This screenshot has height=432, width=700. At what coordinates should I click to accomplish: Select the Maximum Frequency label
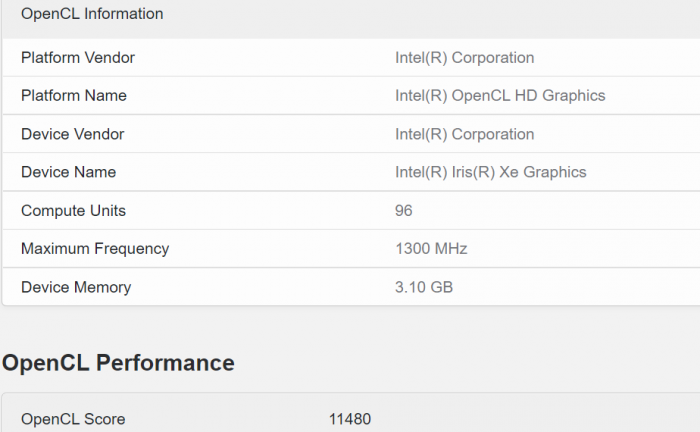click(95, 249)
